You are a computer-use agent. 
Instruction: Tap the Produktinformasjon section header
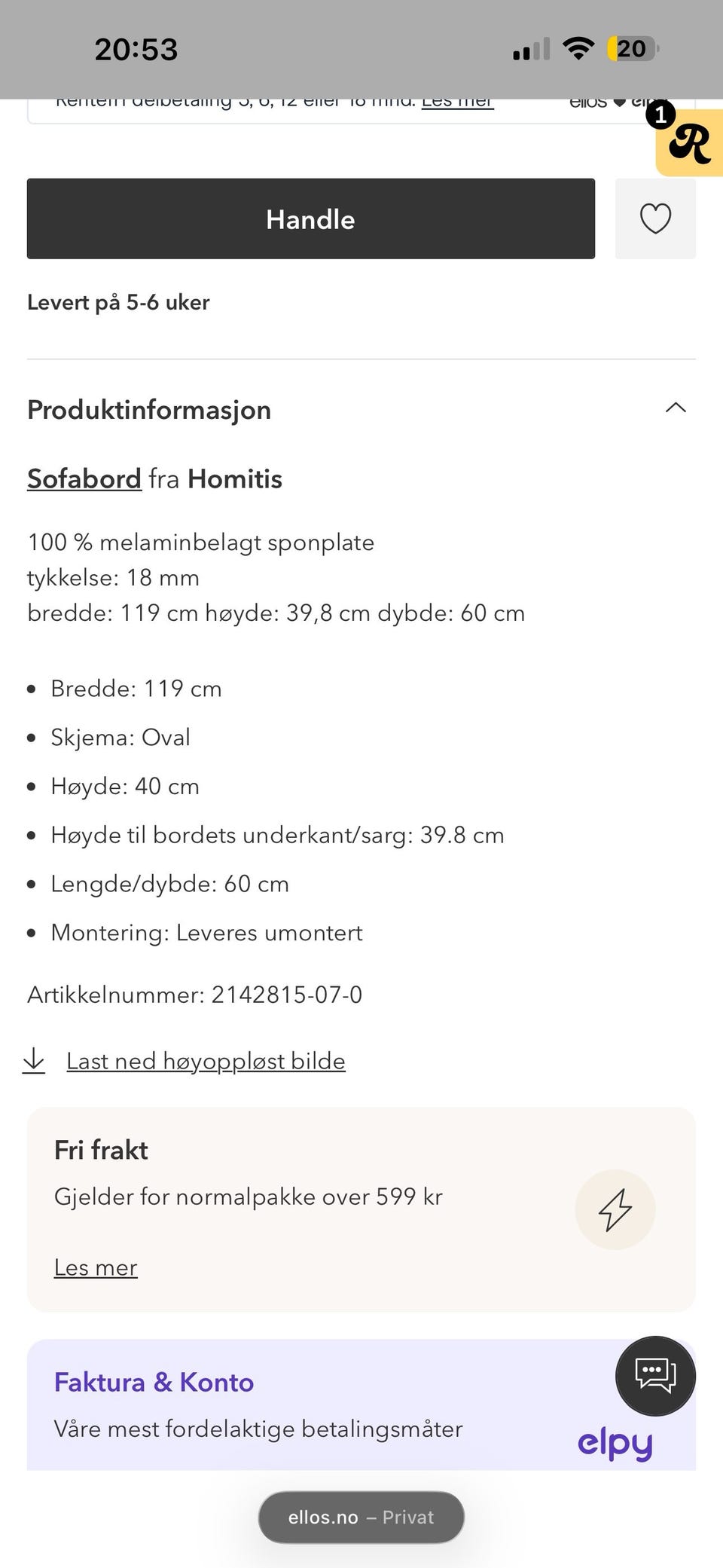point(149,410)
